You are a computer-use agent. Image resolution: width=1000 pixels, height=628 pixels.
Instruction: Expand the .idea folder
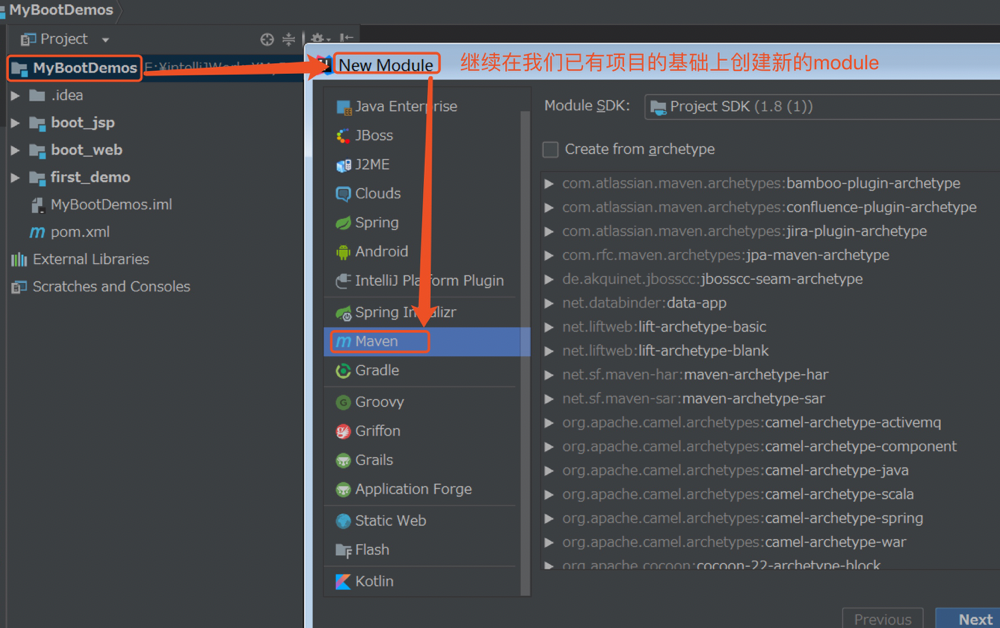(x=15, y=96)
